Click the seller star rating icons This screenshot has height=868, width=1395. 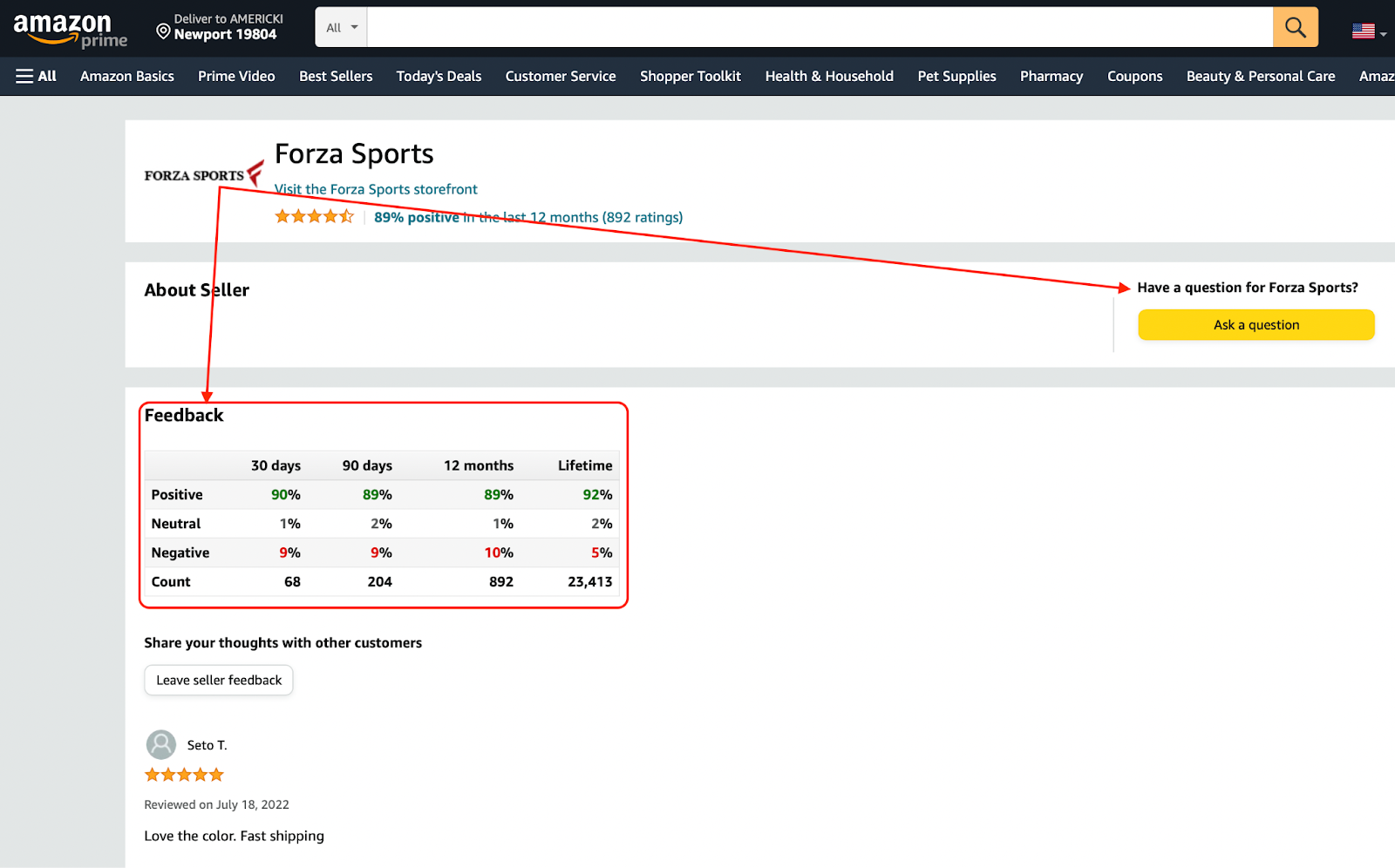[x=315, y=216]
